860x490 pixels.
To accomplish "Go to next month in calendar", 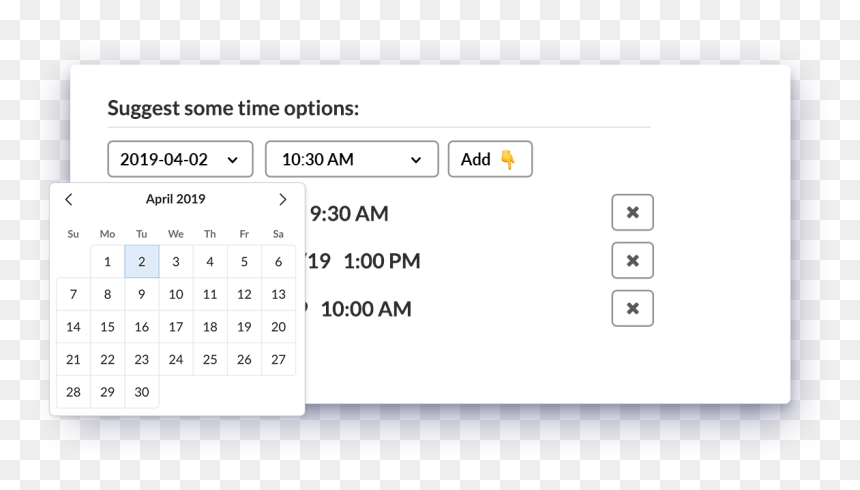I will coord(282,199).
